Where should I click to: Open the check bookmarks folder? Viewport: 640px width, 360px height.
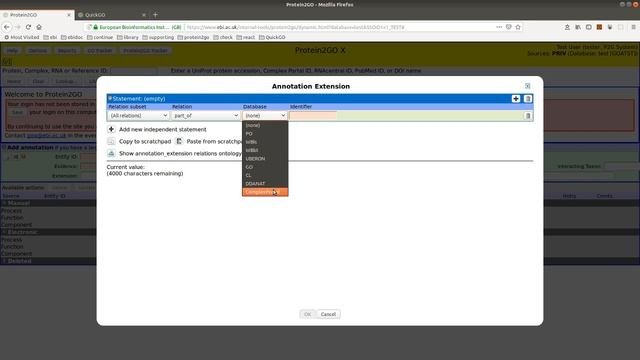[223, 37]
